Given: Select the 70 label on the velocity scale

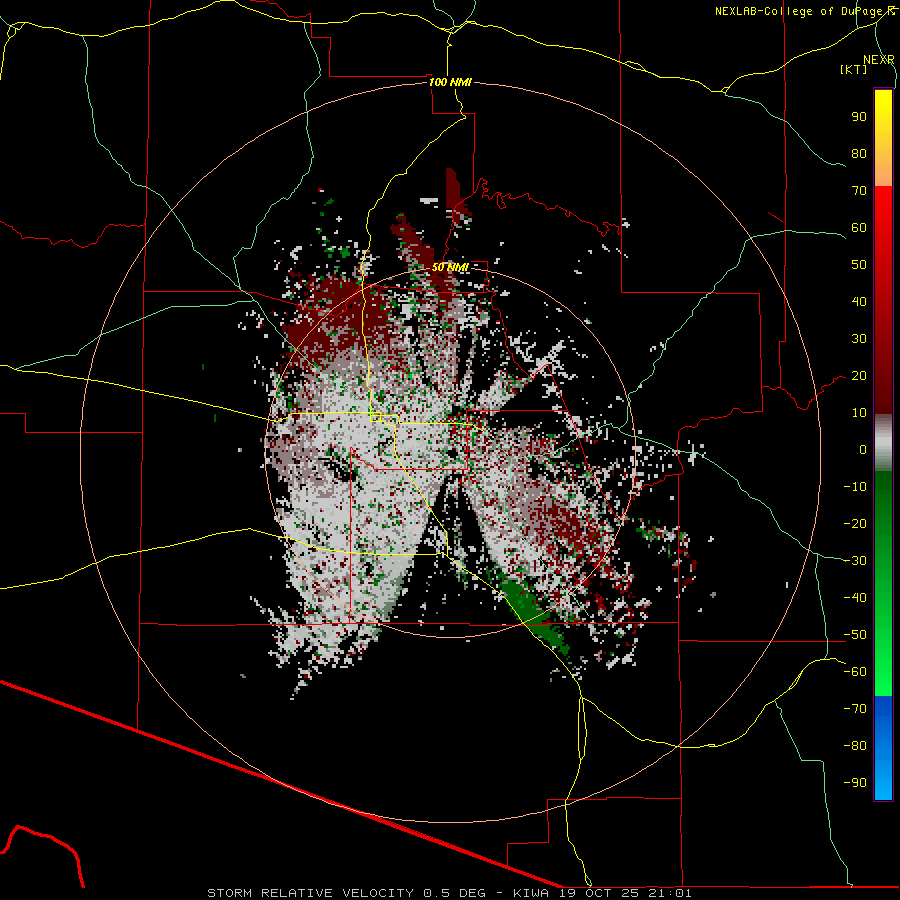Looking at the screenshot, I should point(859,191).
